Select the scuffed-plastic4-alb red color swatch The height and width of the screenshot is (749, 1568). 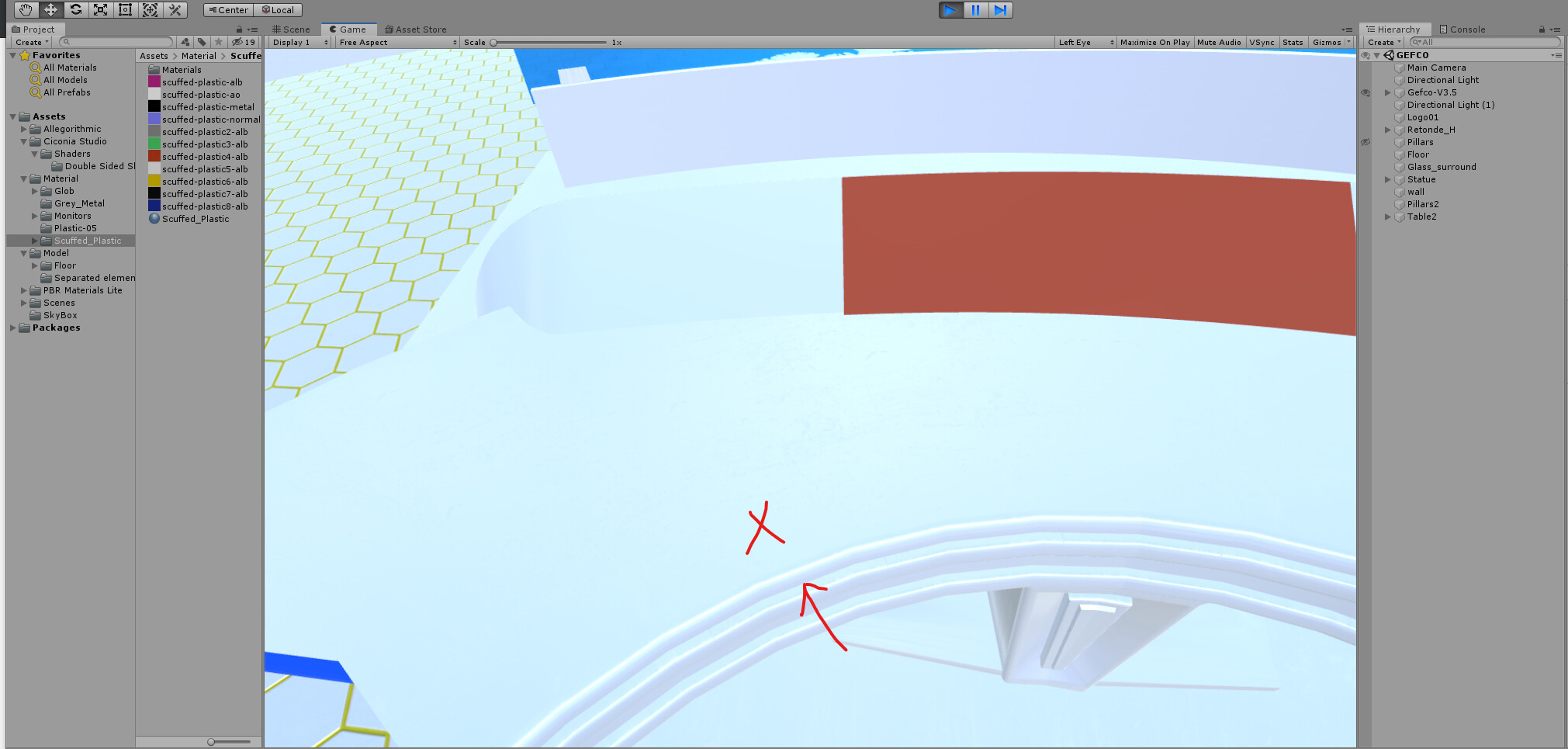153,156
